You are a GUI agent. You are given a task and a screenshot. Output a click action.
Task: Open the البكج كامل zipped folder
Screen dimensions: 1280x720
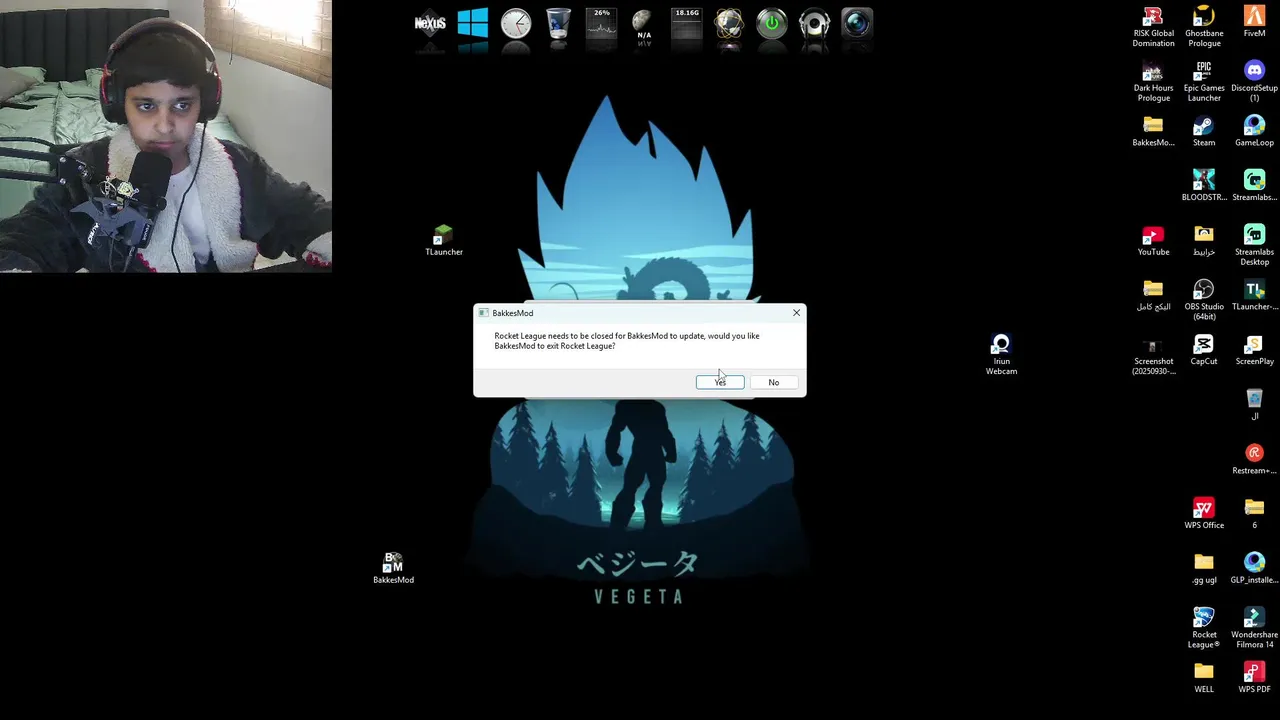point(1153,295)
